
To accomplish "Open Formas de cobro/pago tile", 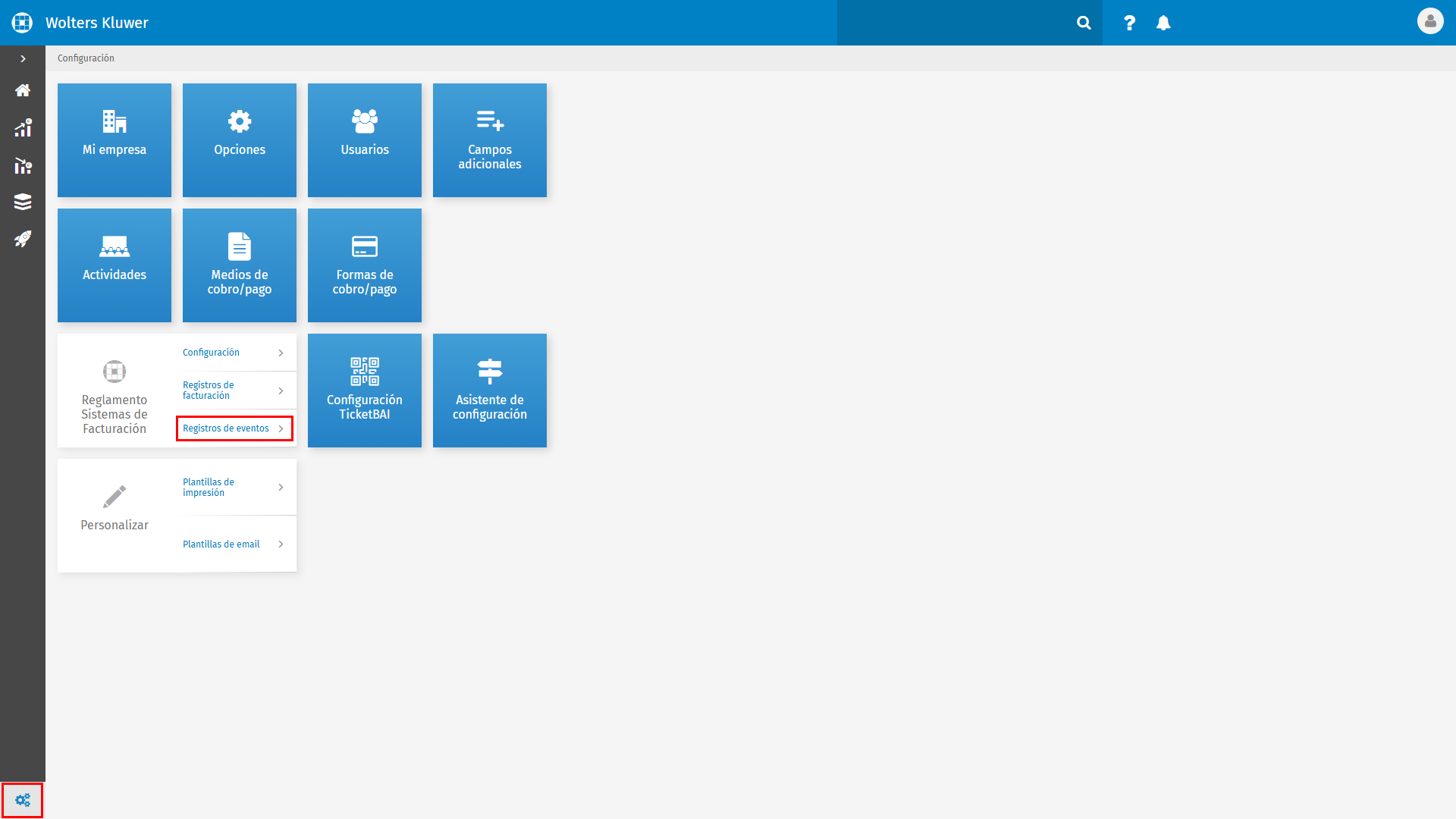I will [x=365, y=265].
